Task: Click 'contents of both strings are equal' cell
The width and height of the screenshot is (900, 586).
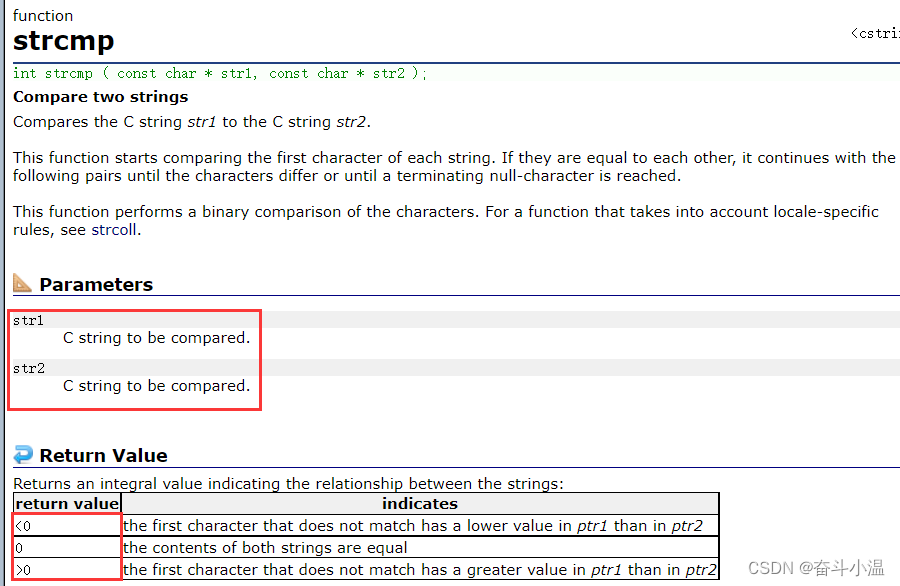Action: point(420,548)
